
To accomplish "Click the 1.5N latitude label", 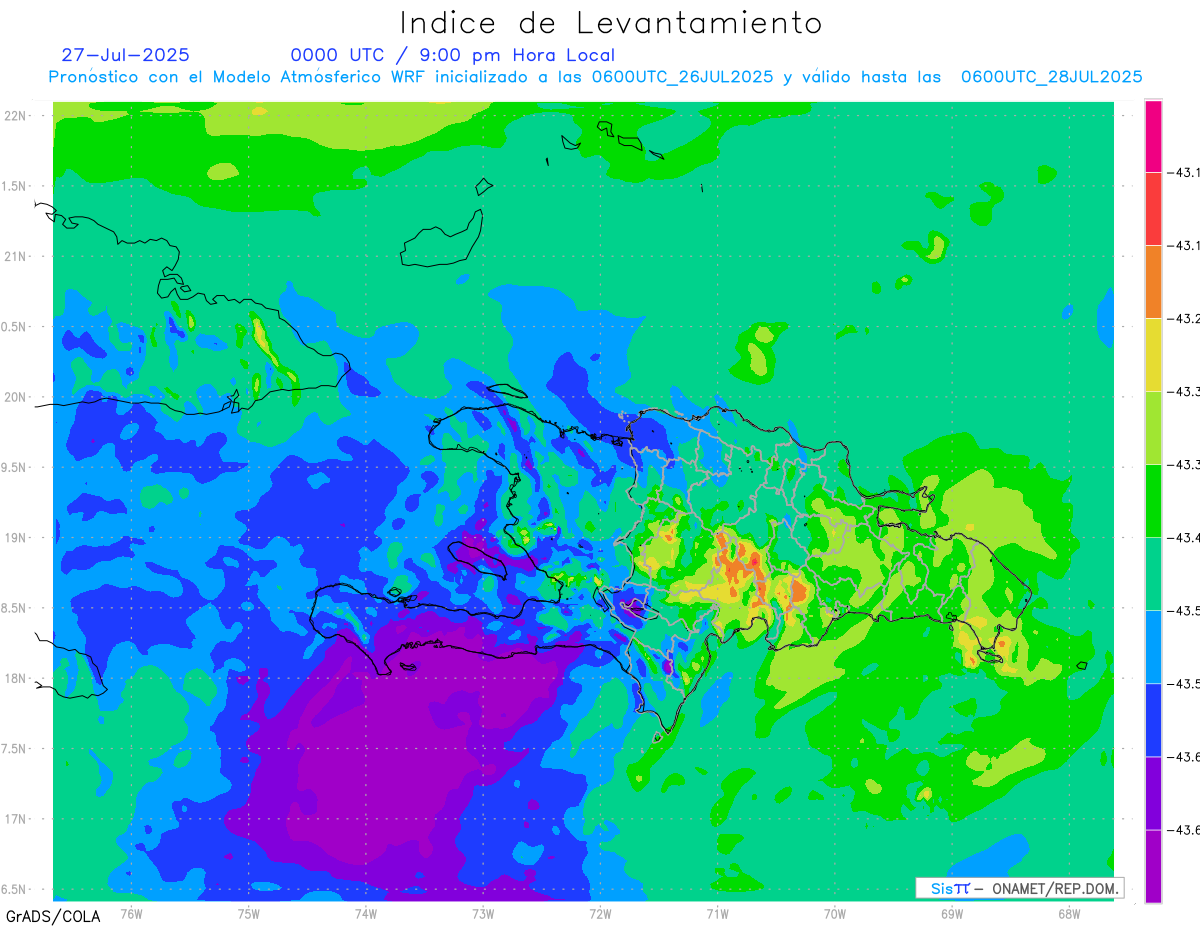I will [14, 186].
